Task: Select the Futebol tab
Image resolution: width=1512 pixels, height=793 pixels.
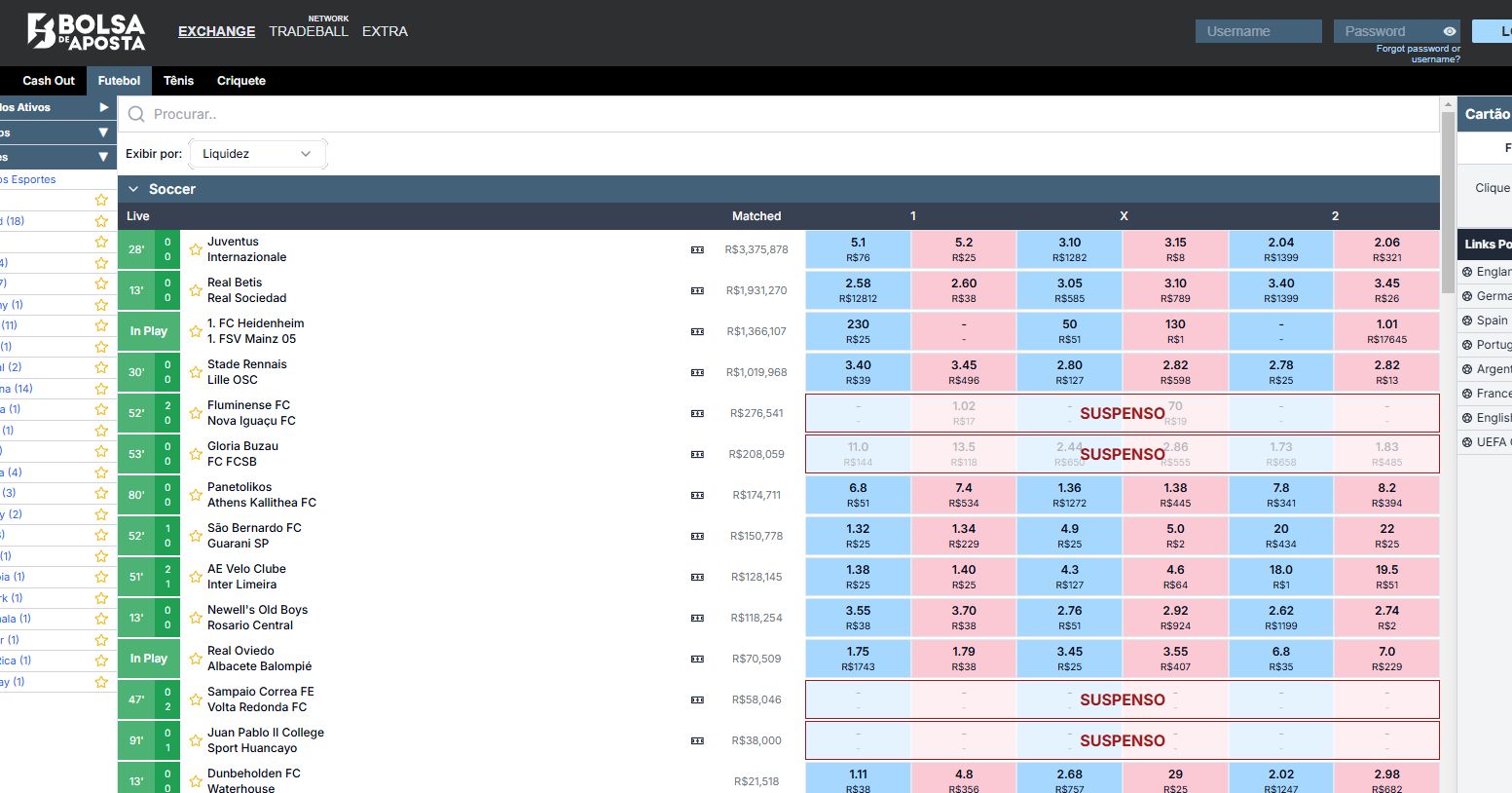Action: tap(119, 81)
